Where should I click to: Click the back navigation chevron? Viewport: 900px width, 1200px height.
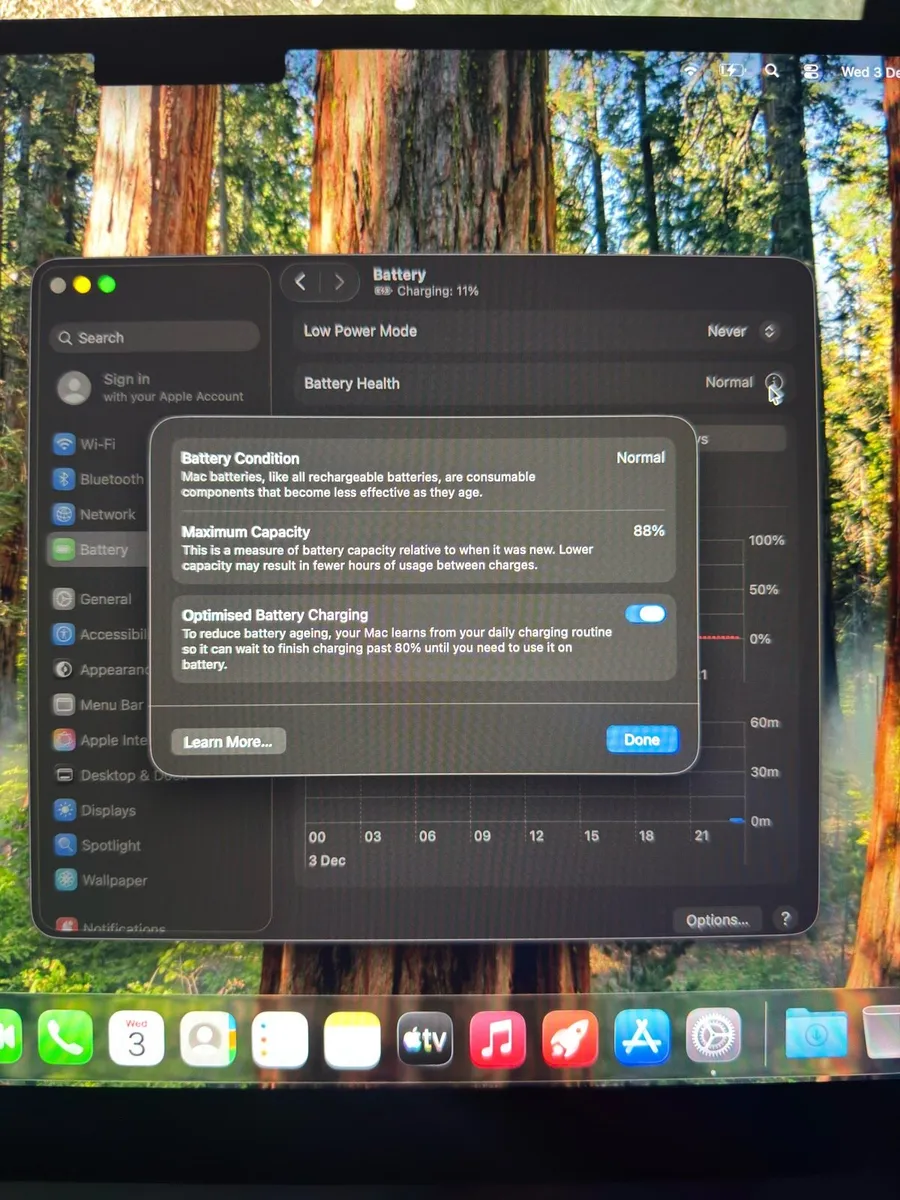coord(301,281)
